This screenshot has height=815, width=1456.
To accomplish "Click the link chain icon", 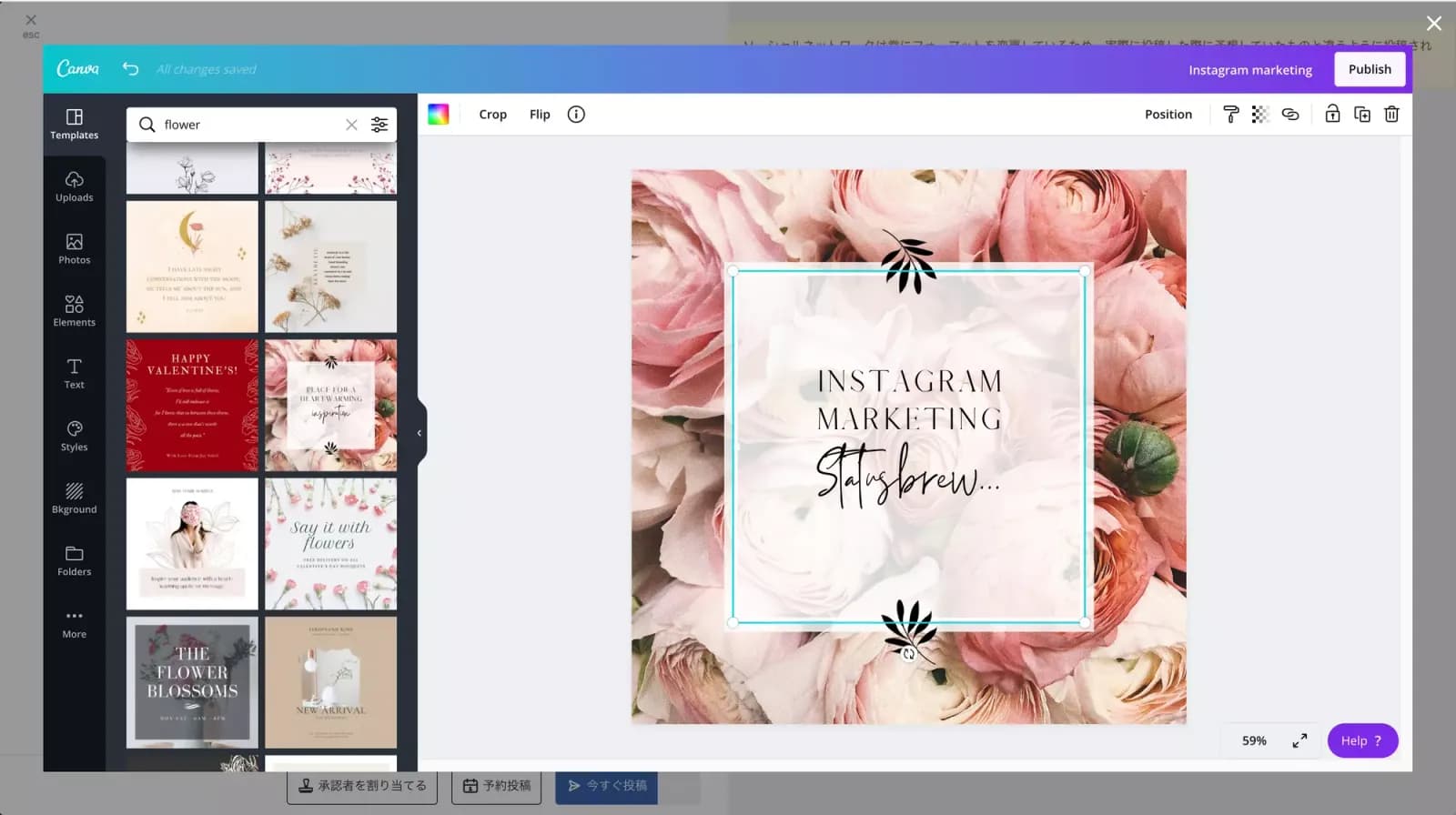I will tap(1290, 115).
